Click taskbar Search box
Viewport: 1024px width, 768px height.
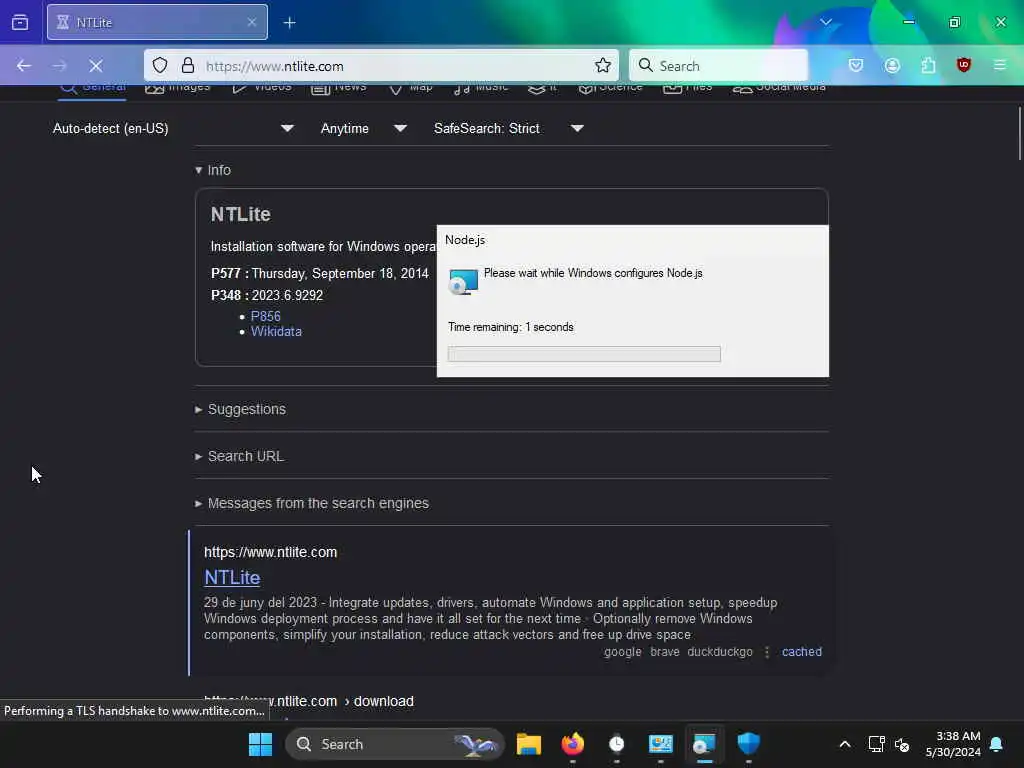click(395, 744)
